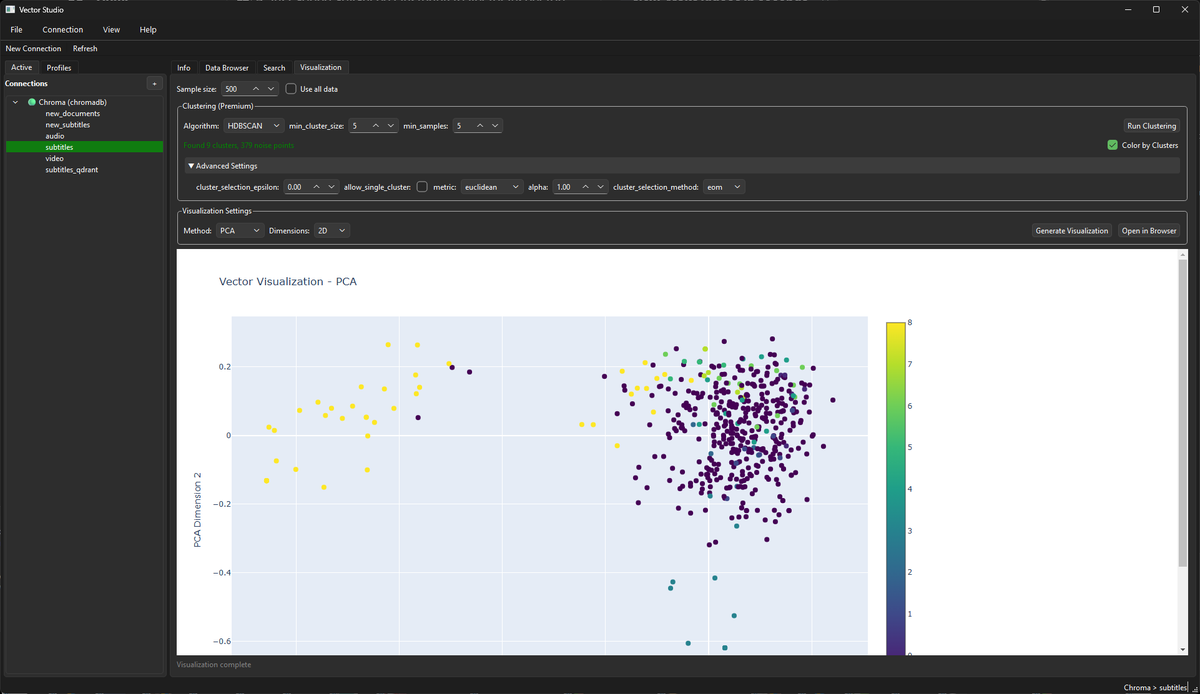Click the Generate Visualization button
Screen dimensions: 1200x694
coord(1072,231)
